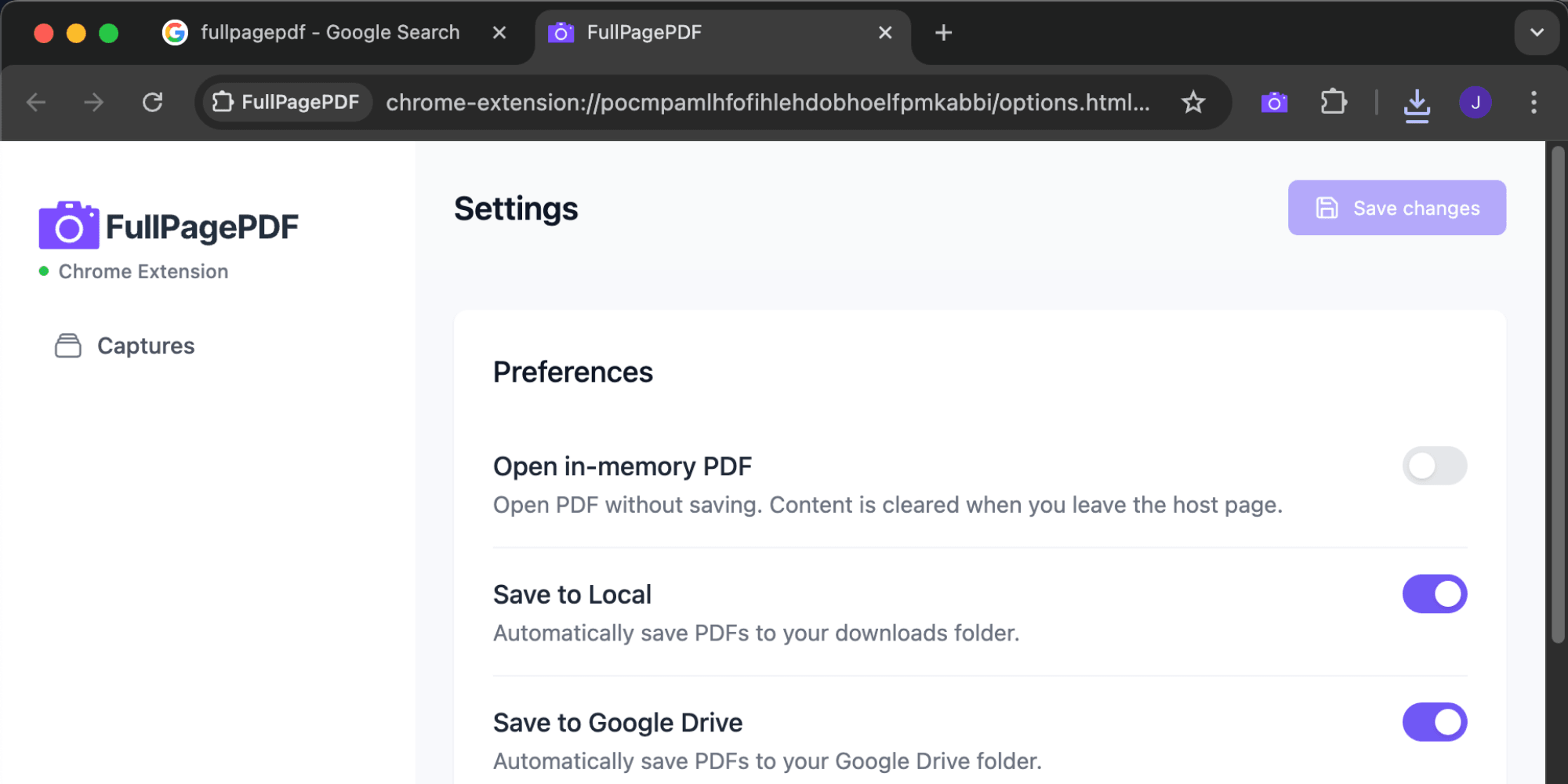Open Captures in the sidebar

click(125, 346)
